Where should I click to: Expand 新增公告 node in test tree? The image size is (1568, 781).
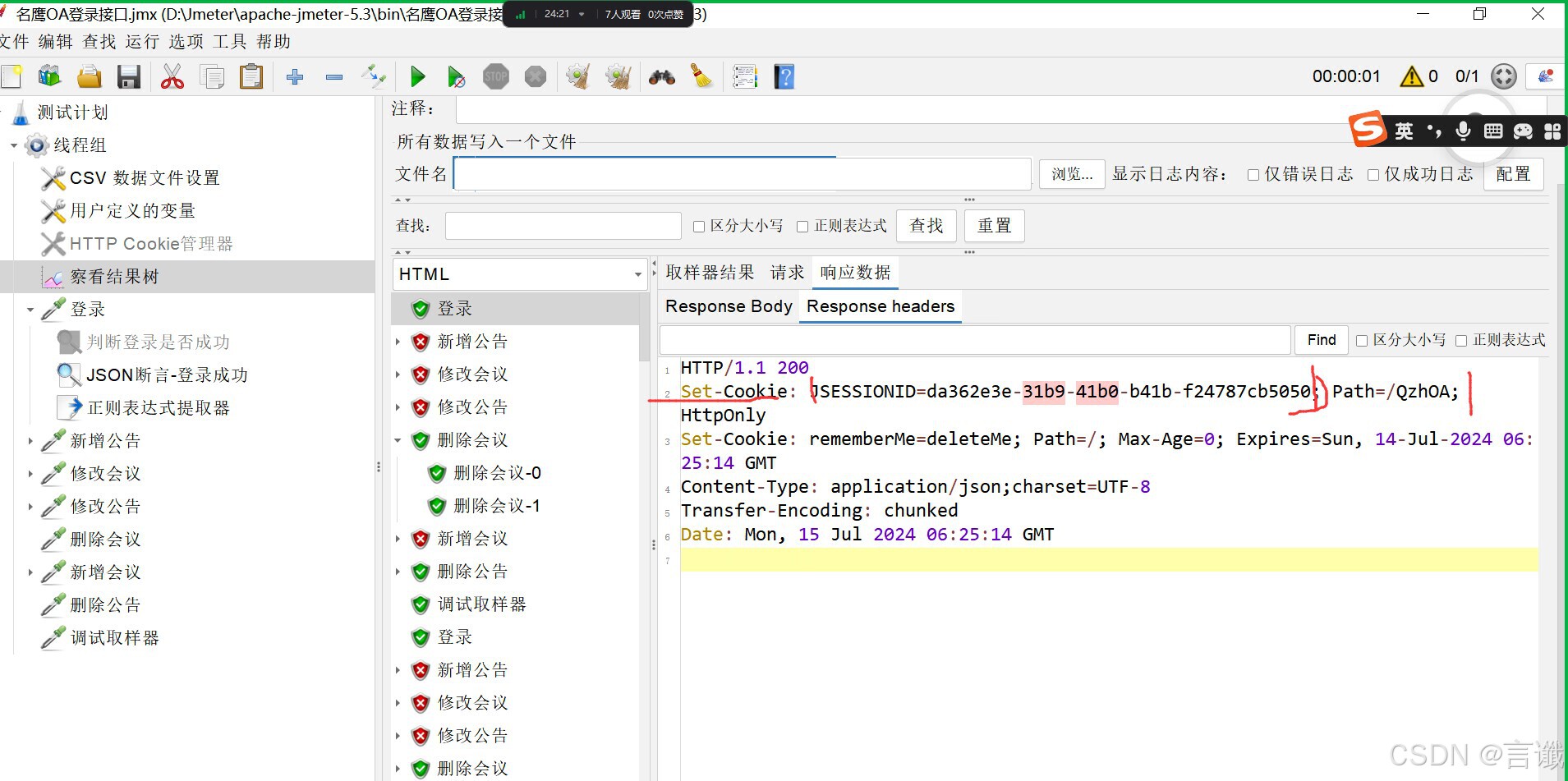tap(30, 442)
